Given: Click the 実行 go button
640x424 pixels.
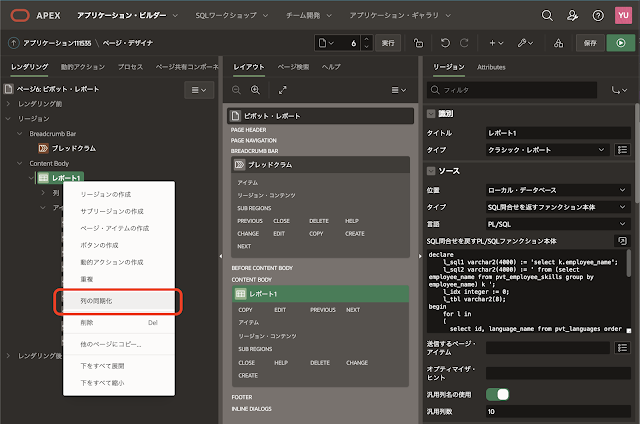Looking at the screenshot, I should pos(388,43).
